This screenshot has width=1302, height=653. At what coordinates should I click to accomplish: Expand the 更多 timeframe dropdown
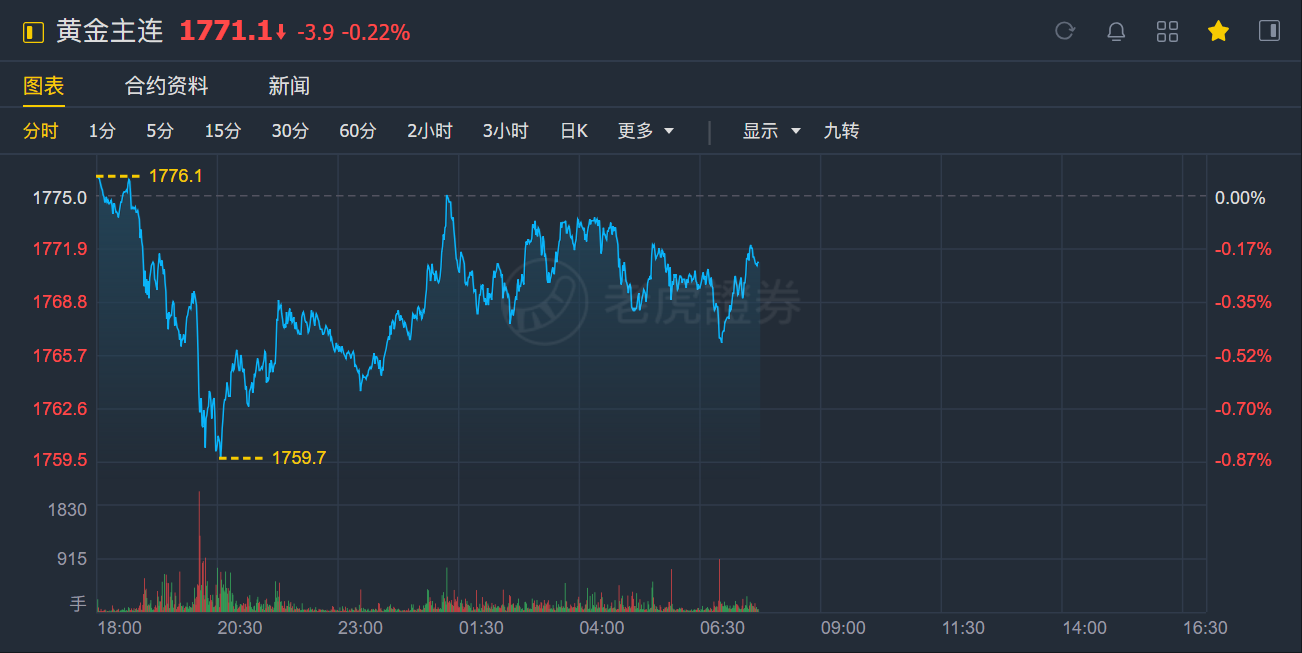(x=646, y=131)
